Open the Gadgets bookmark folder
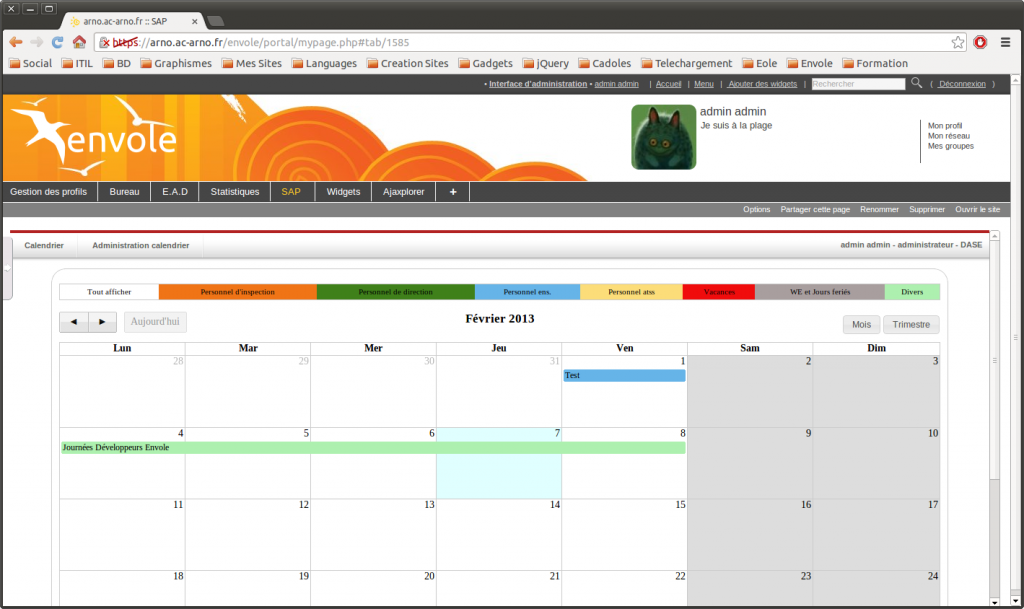Viewport: 1024px width, 609px height. click(484, 63)
